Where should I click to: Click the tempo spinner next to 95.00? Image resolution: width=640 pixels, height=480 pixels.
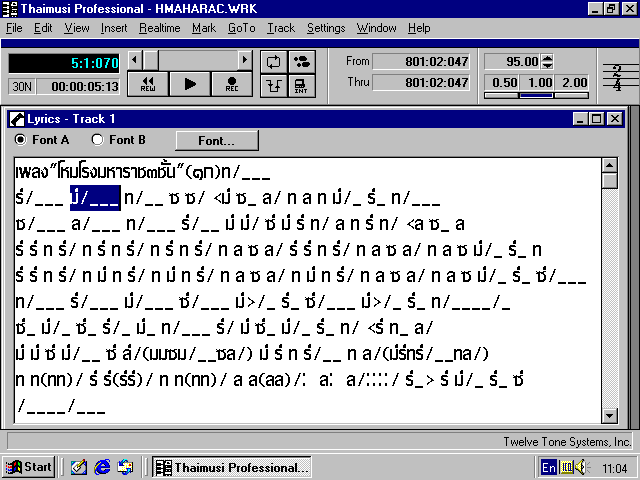pyautogui.click(x=547, y=62)
